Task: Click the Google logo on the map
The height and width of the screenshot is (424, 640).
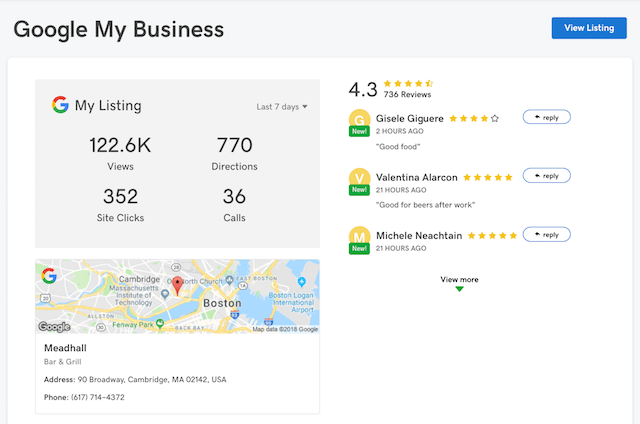Action: click(49, 276)
